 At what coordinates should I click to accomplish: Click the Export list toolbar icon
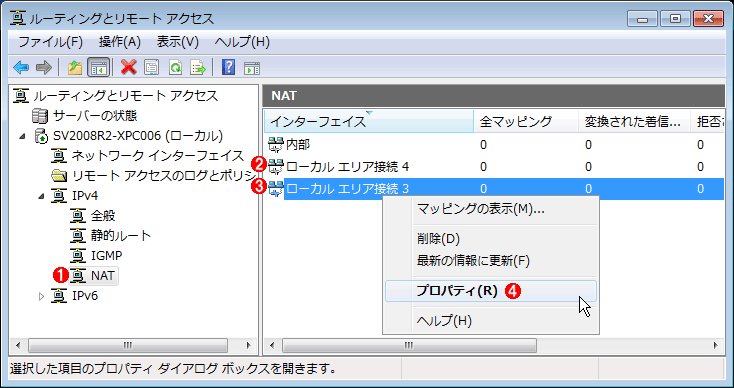pos(198,68)
